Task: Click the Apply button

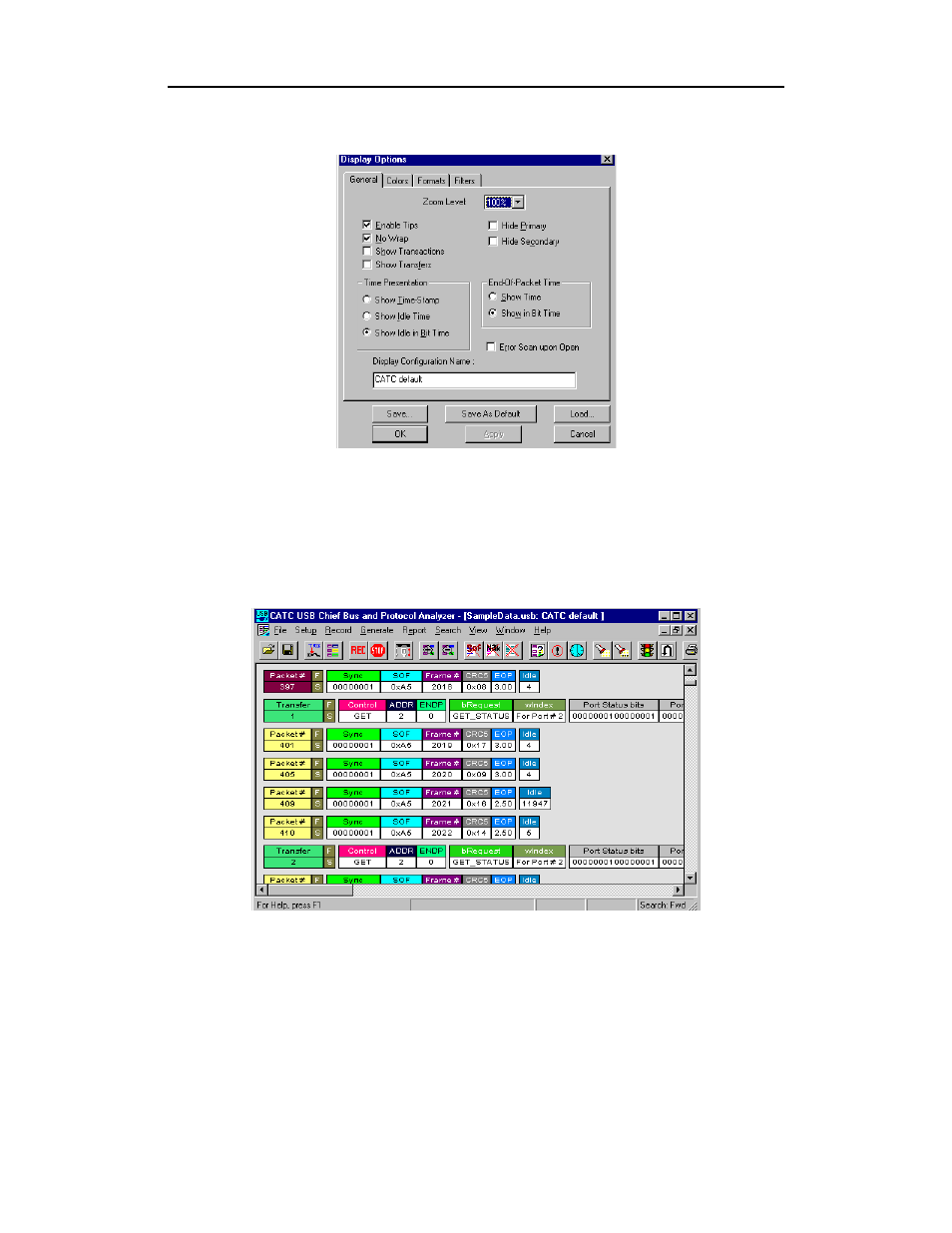Action: click(493, 433)
